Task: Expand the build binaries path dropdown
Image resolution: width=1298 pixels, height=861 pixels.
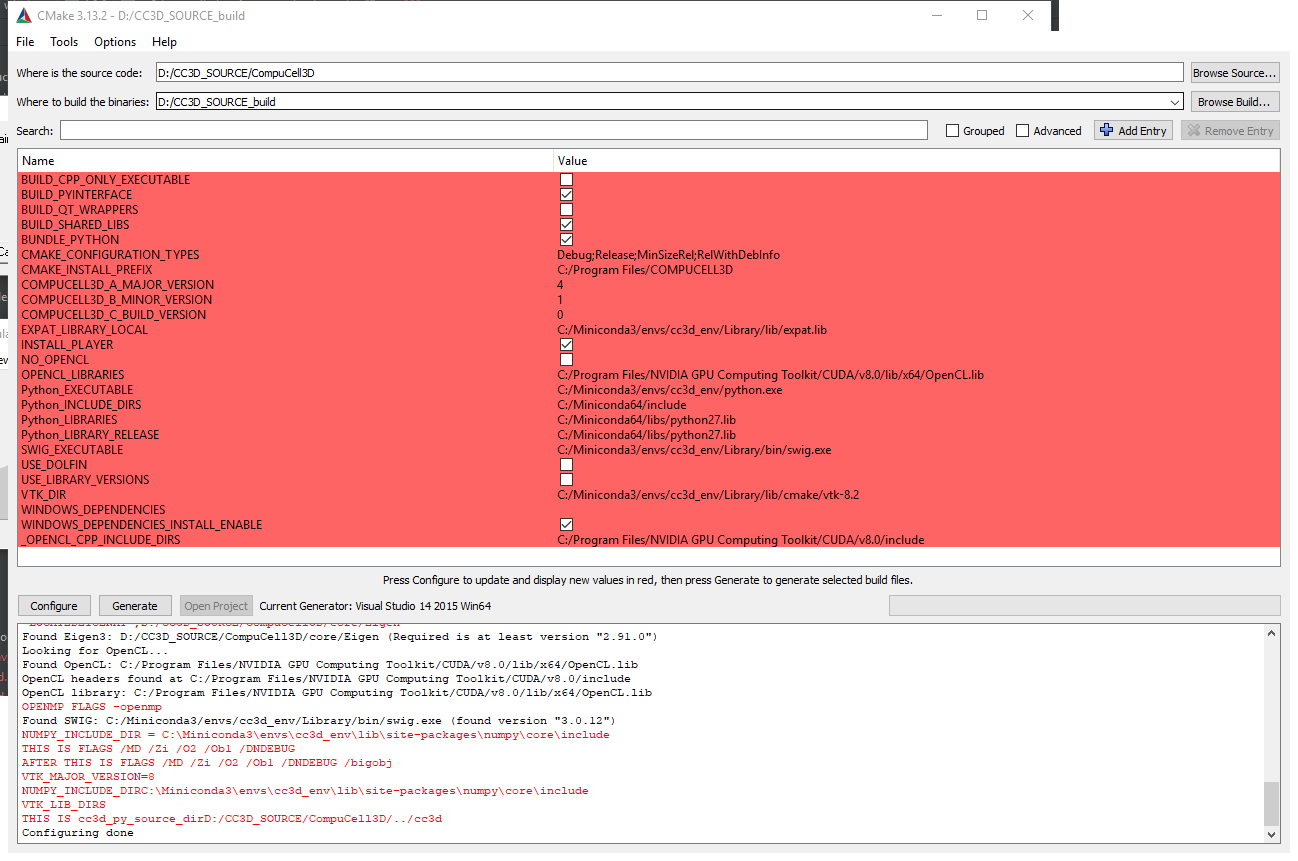Action: (x=1175, y=102)
